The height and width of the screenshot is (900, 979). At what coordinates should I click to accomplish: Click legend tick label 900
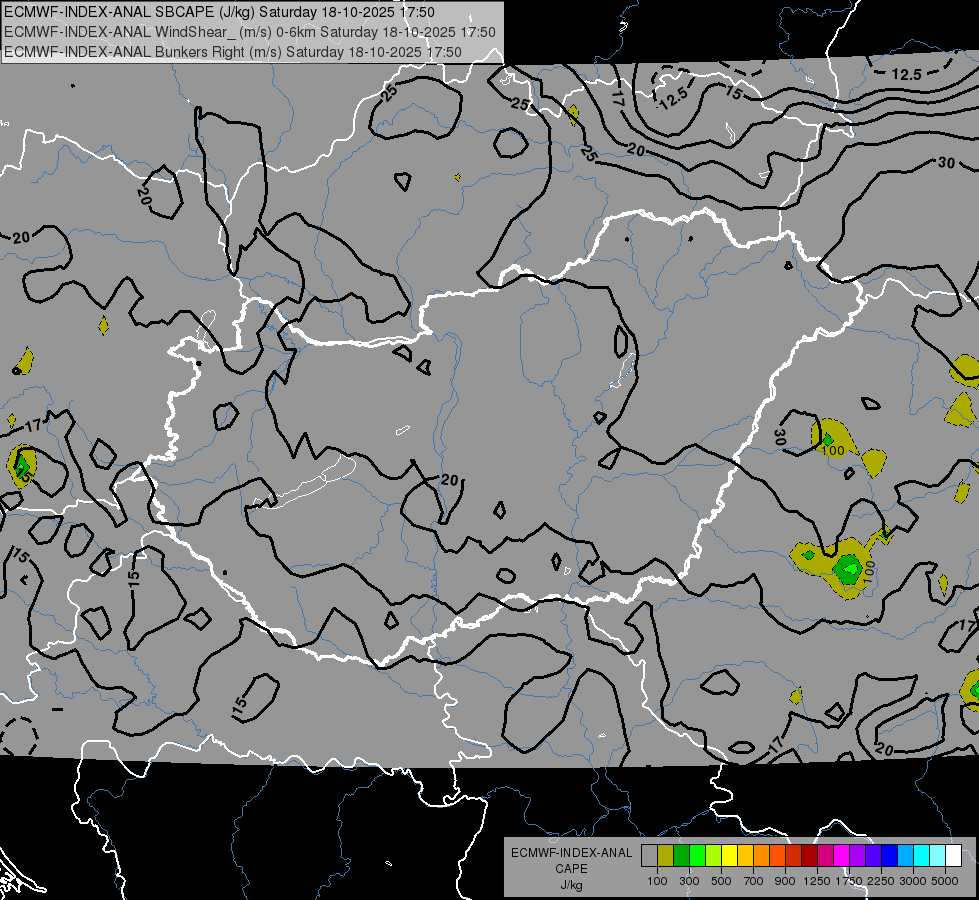785,881
